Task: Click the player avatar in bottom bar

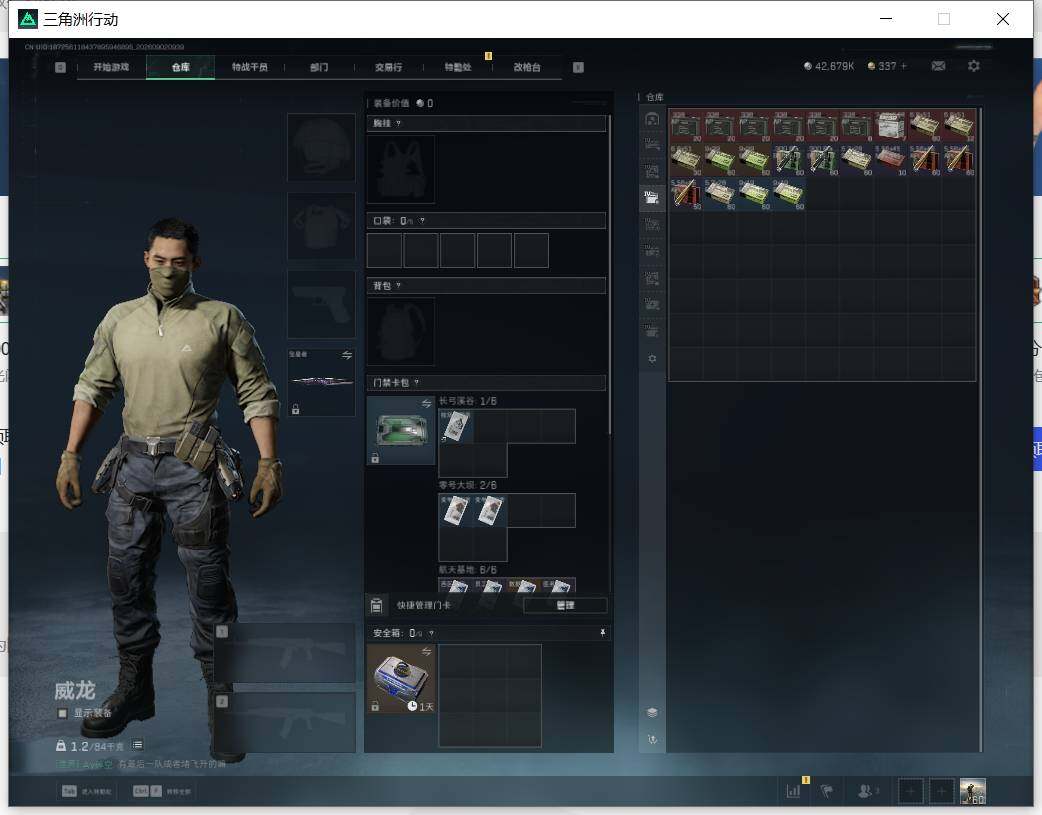Action: point(973,791)
